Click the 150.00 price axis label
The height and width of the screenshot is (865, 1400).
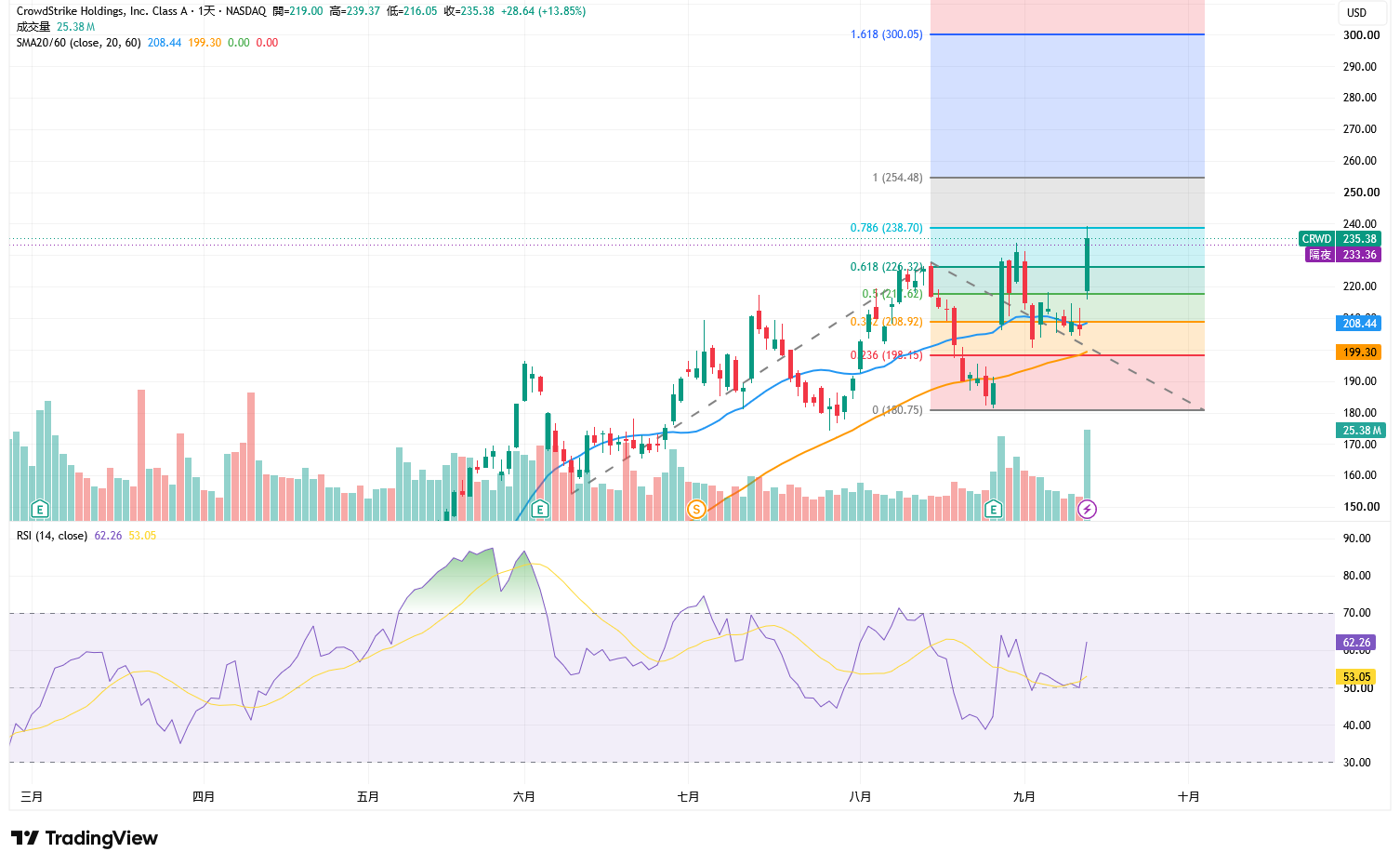coord(1361,507)
